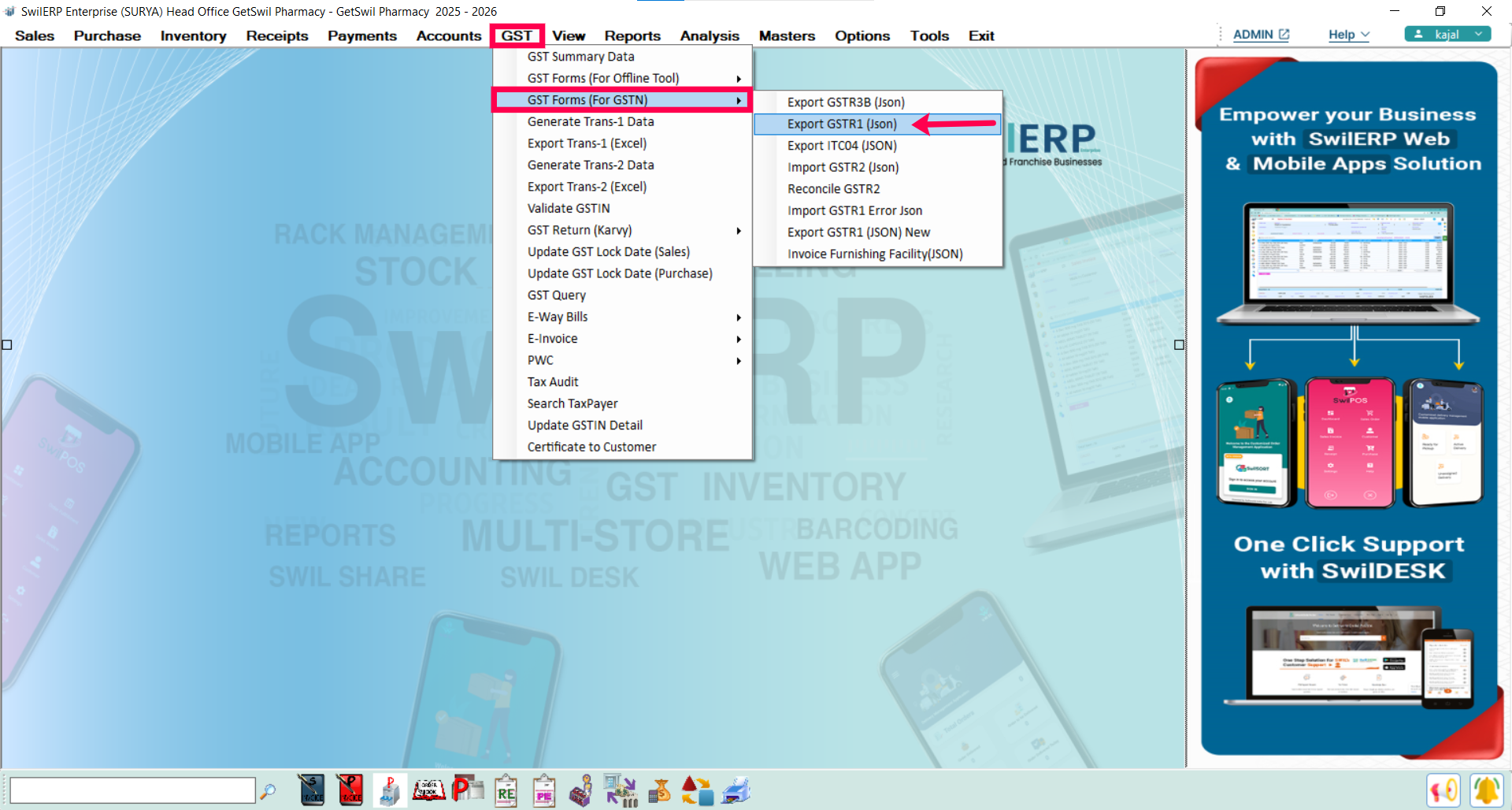Expand the E-Invoice submenu
The image size is (1512, 810).
pyautogui.click(x=623, y=339)
